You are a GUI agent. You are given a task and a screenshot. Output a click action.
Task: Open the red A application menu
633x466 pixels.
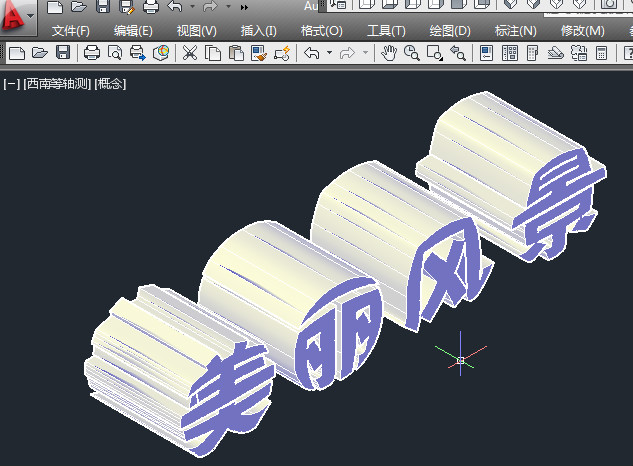click(x=15, y=16)
